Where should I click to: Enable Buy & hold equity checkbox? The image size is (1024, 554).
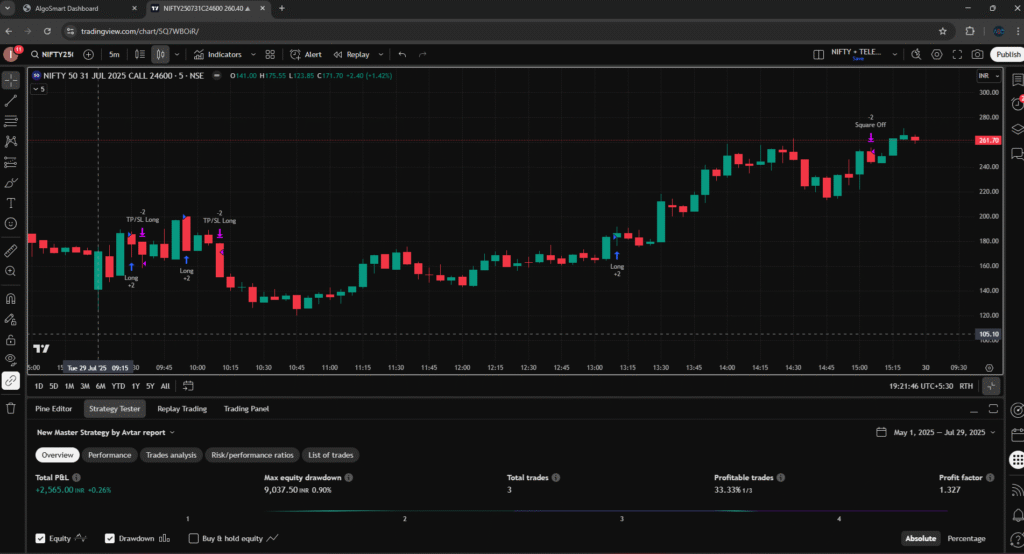[x=193, y=538]
